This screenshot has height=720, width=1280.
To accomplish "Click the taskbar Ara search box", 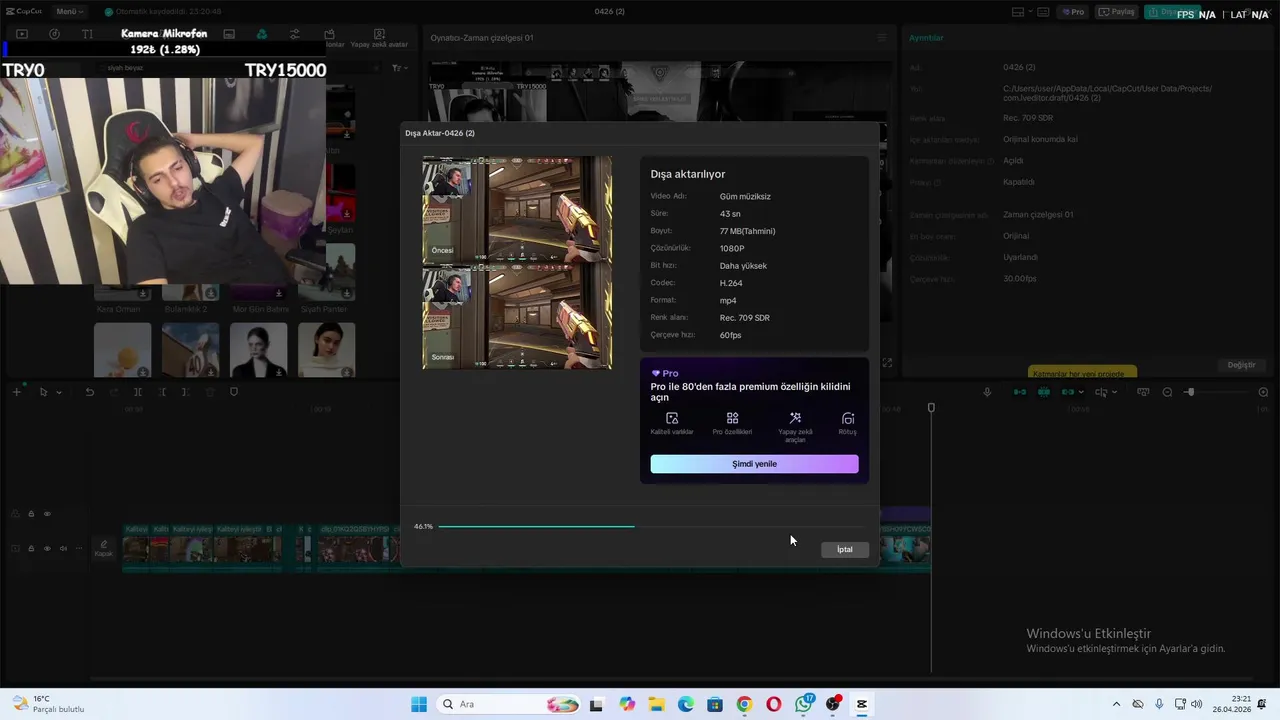I will point(510,704).
